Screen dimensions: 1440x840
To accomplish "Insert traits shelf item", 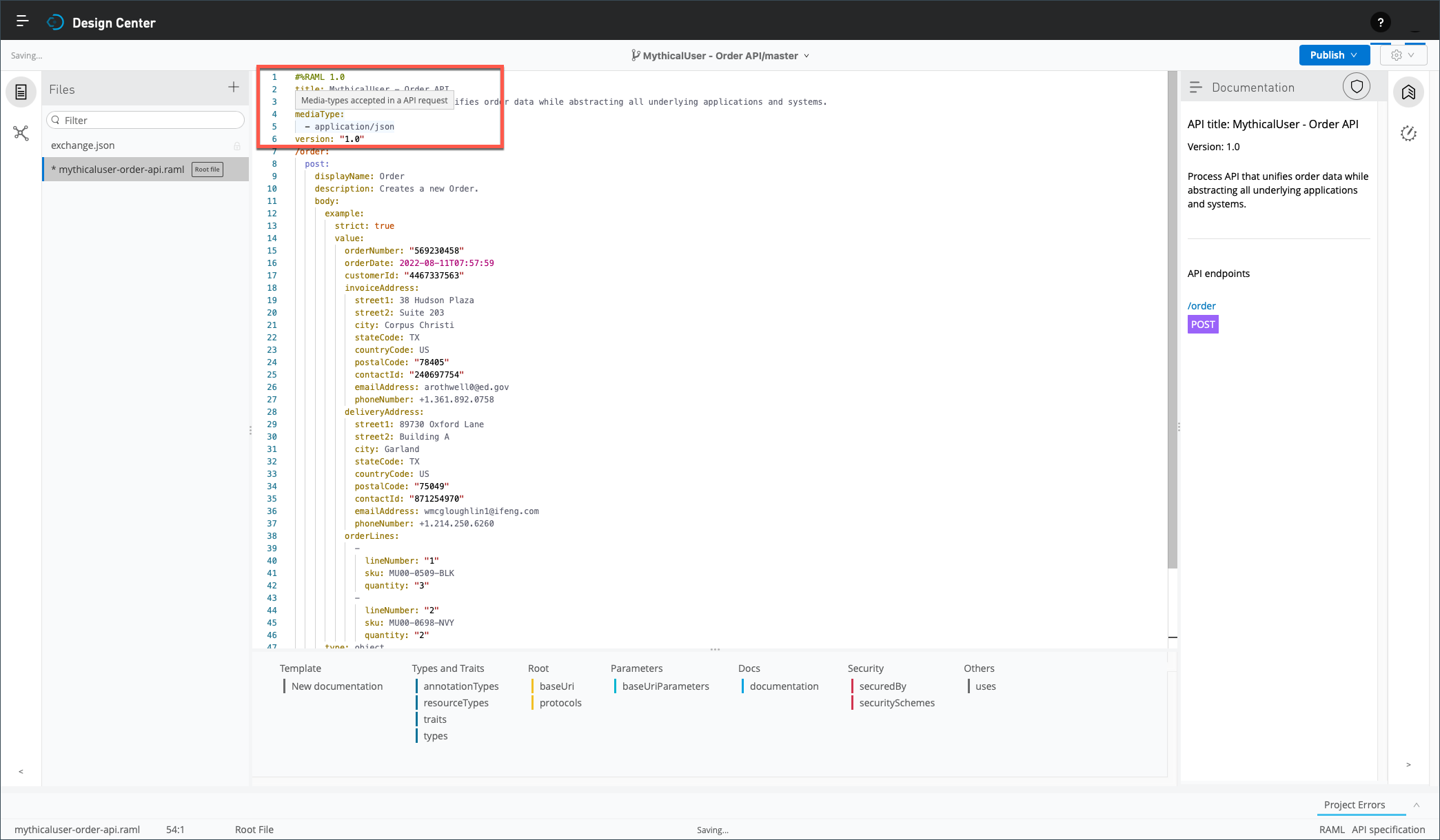I will [435, 719].
